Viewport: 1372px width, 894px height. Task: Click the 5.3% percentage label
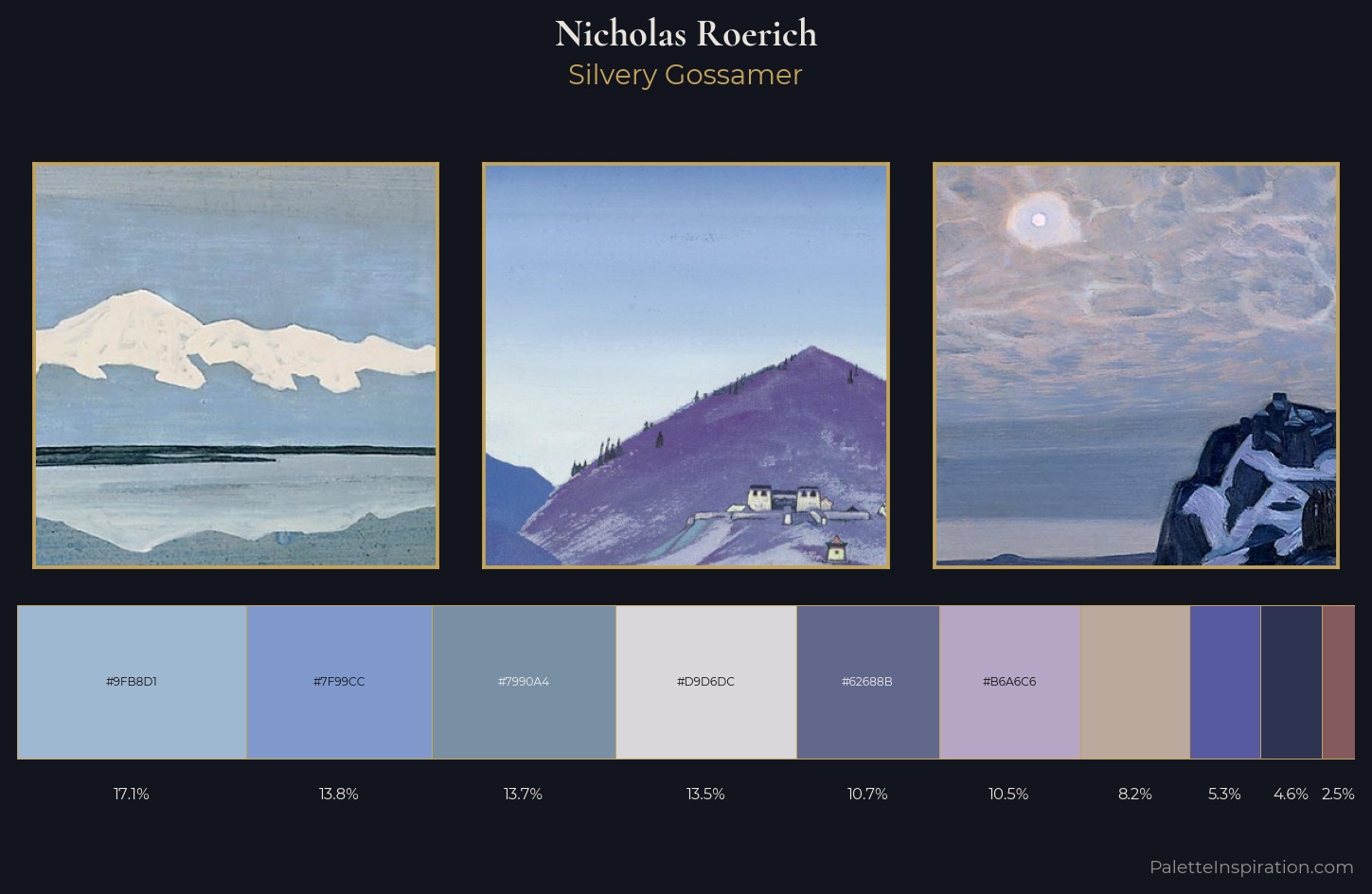(x=1224, y=794)
